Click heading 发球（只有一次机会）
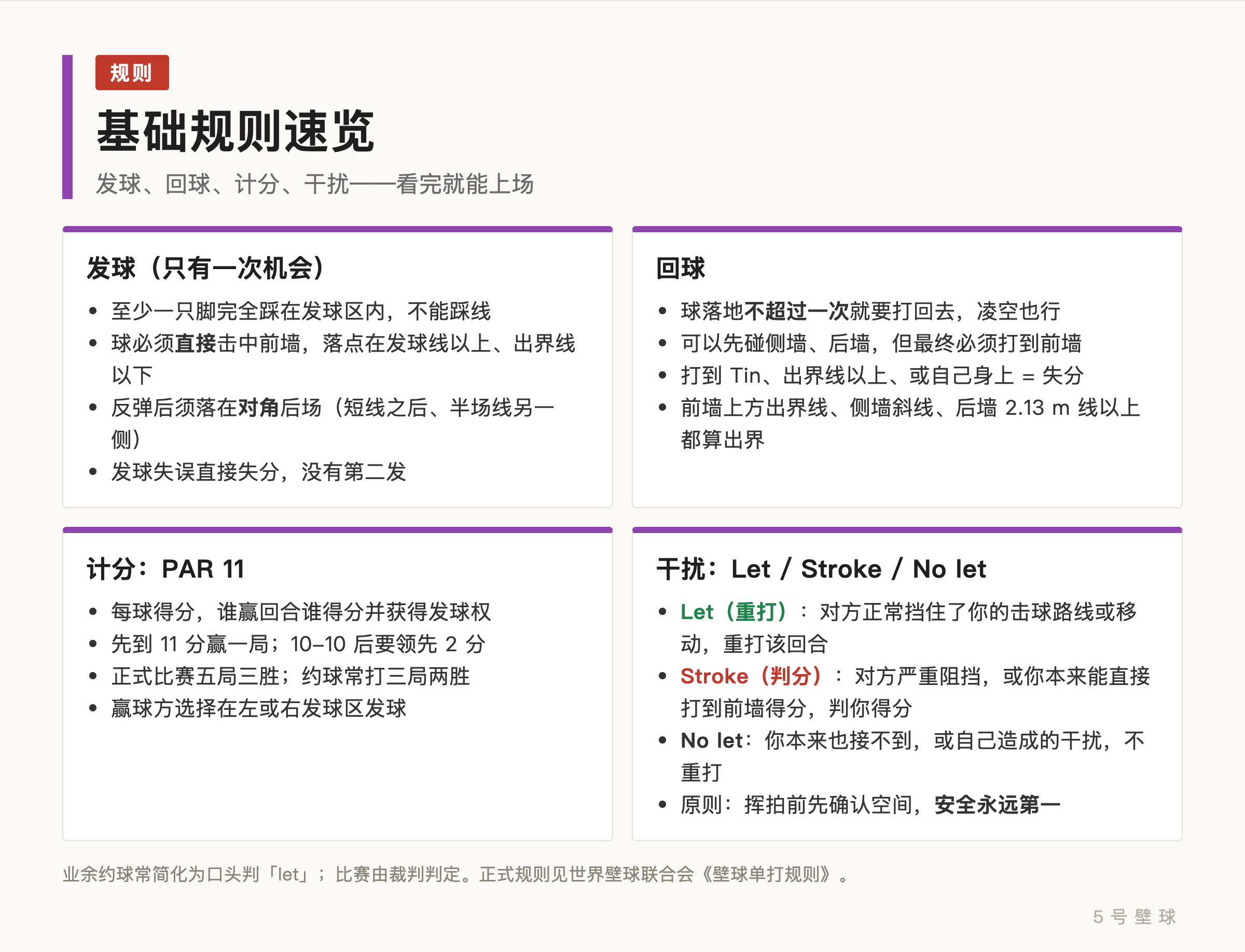 click(x=206, y=268)
